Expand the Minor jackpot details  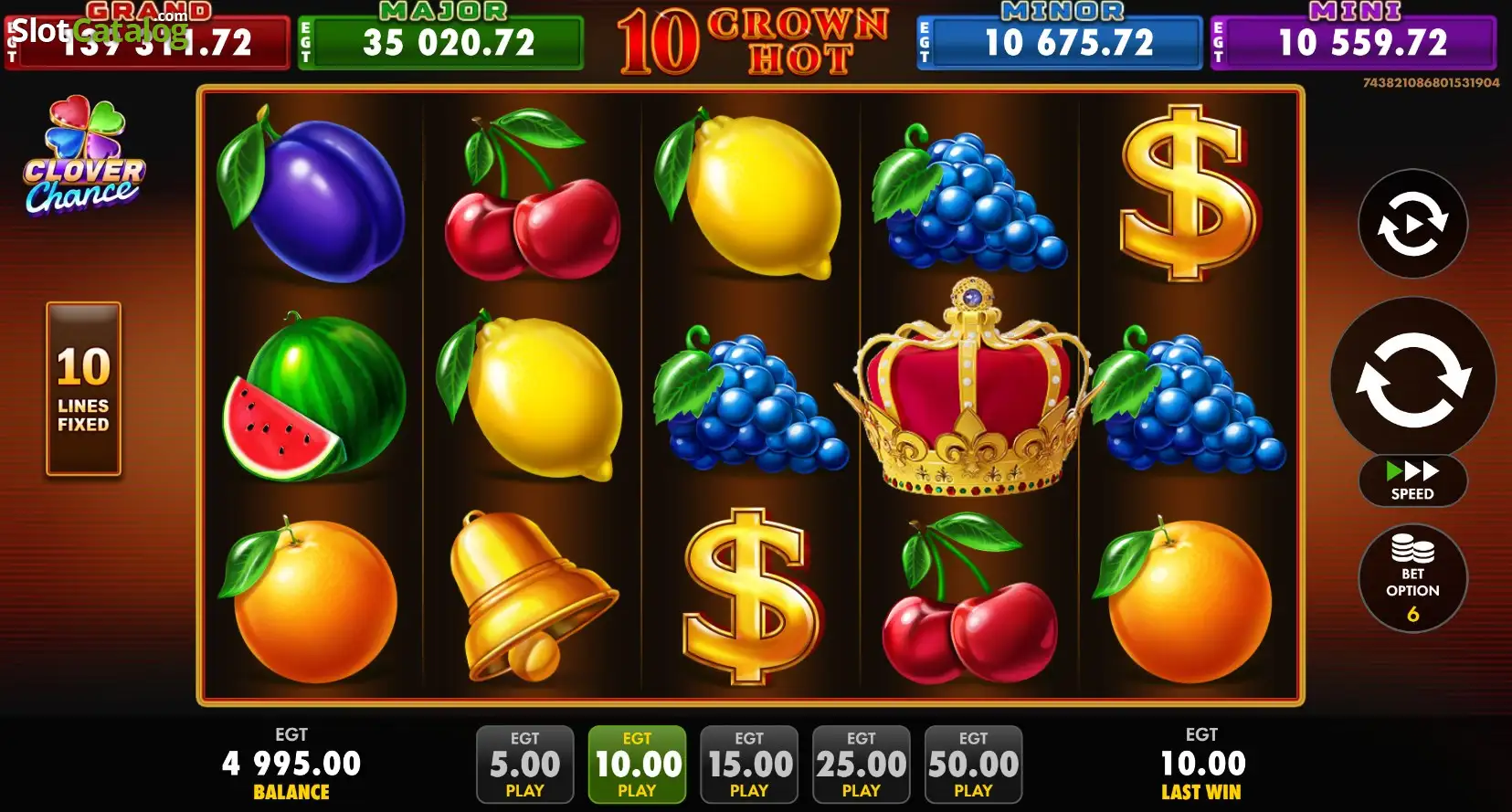point(1060,37)
